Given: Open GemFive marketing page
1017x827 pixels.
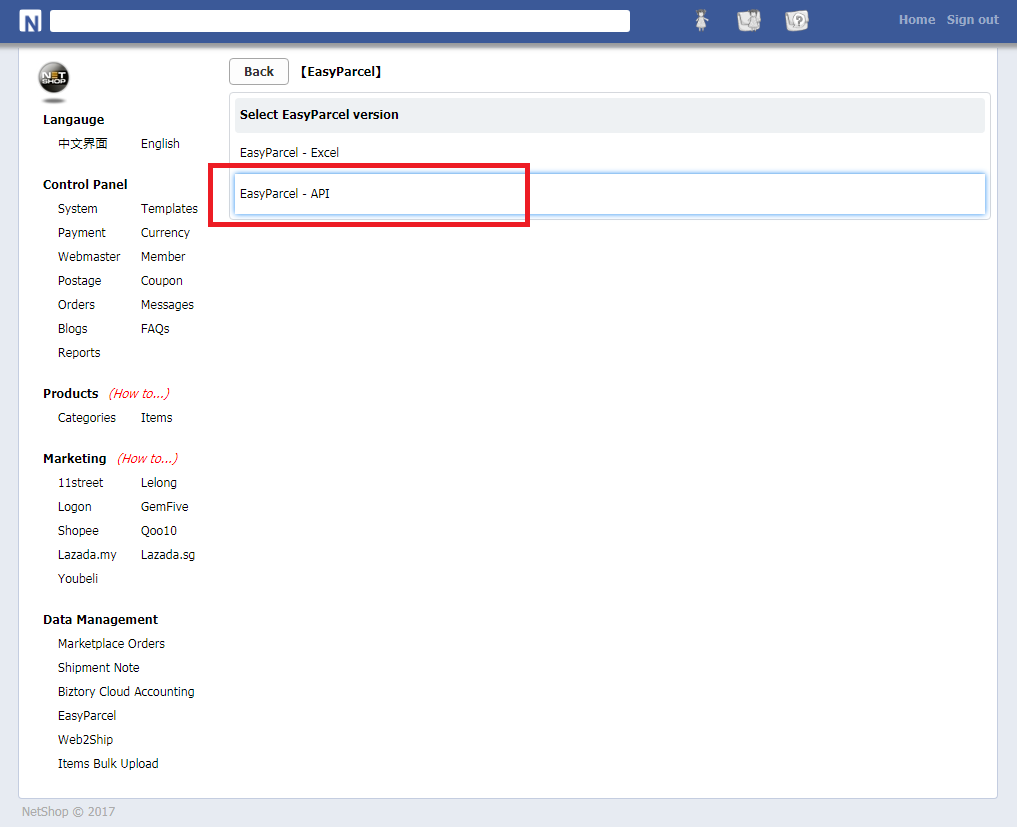Looking at the screenshot, I should click(x=165, y=506).
